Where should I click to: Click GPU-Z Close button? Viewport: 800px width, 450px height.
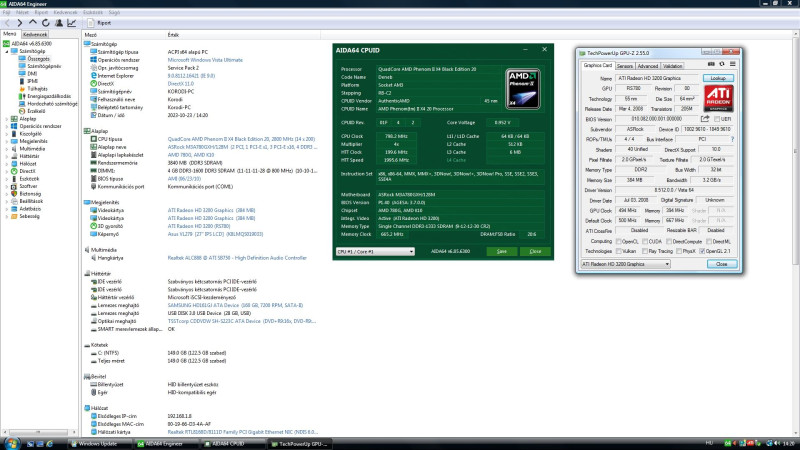[x=721, y=264]
